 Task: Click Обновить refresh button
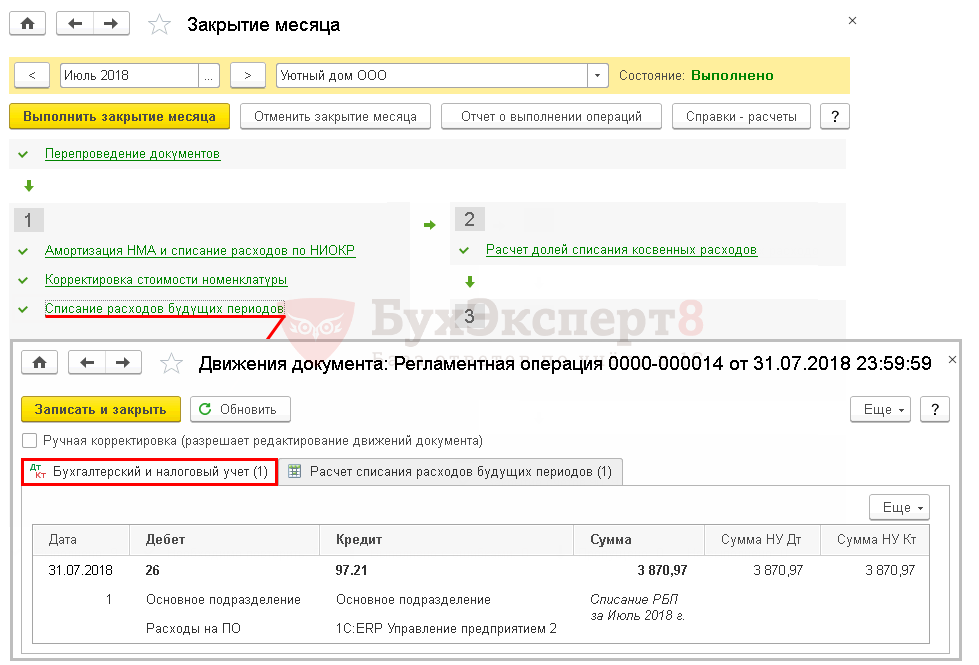tap(240, 410)
